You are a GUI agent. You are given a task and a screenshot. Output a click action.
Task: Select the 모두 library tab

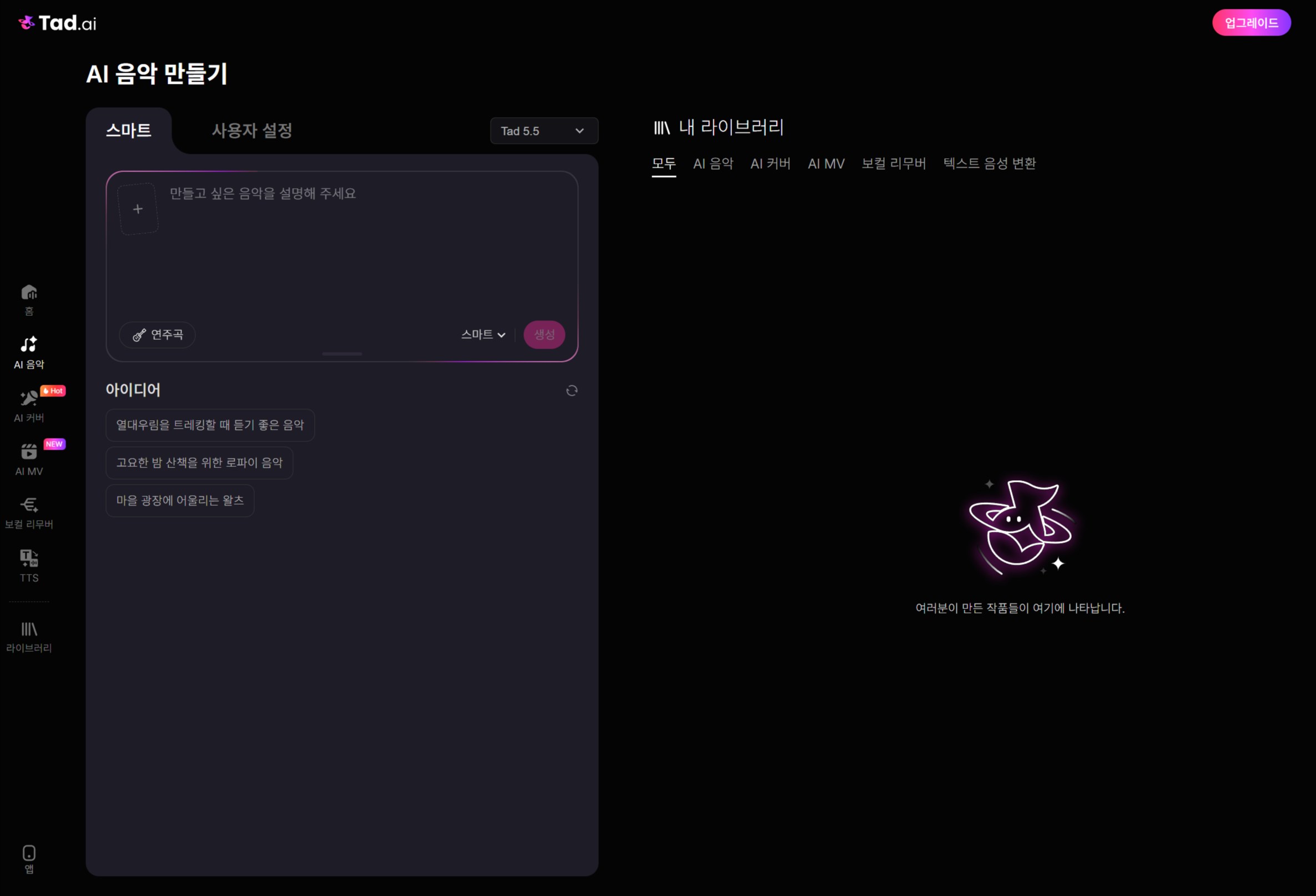[x=664, y=164]
